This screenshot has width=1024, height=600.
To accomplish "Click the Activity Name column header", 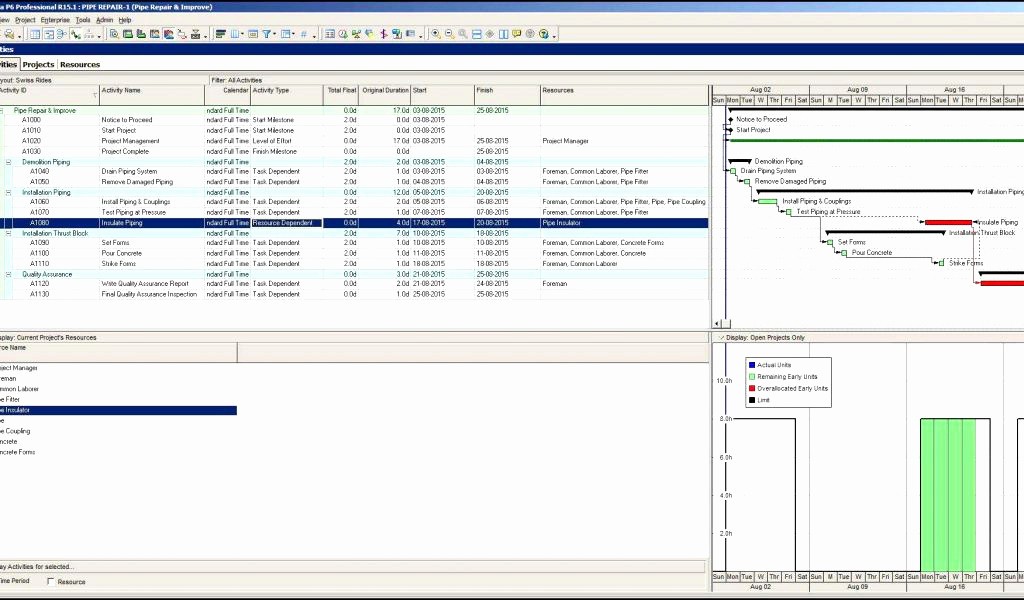I will [x=121, y=91].
